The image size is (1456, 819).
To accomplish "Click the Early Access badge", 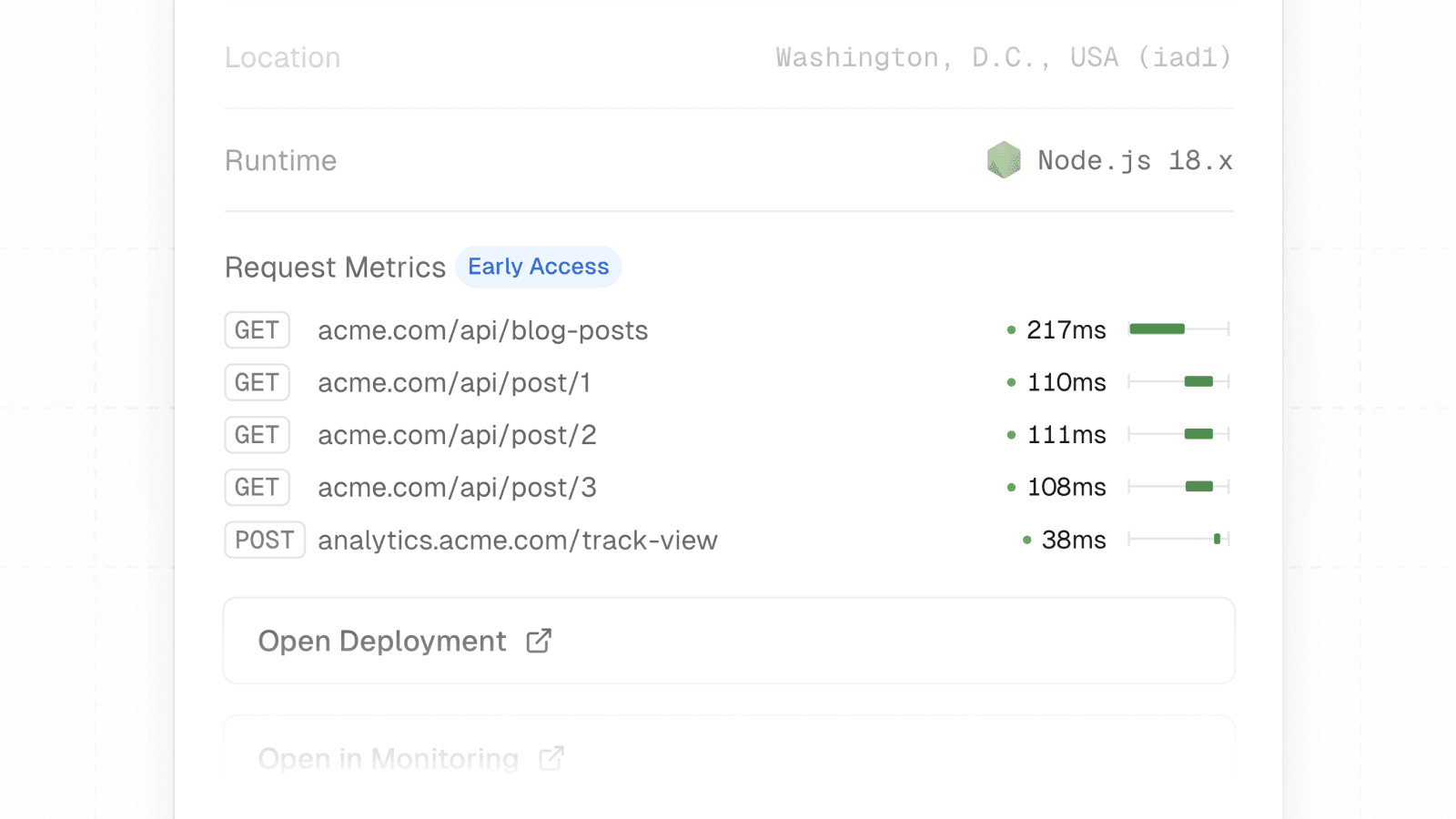I will tap(539, 267).
